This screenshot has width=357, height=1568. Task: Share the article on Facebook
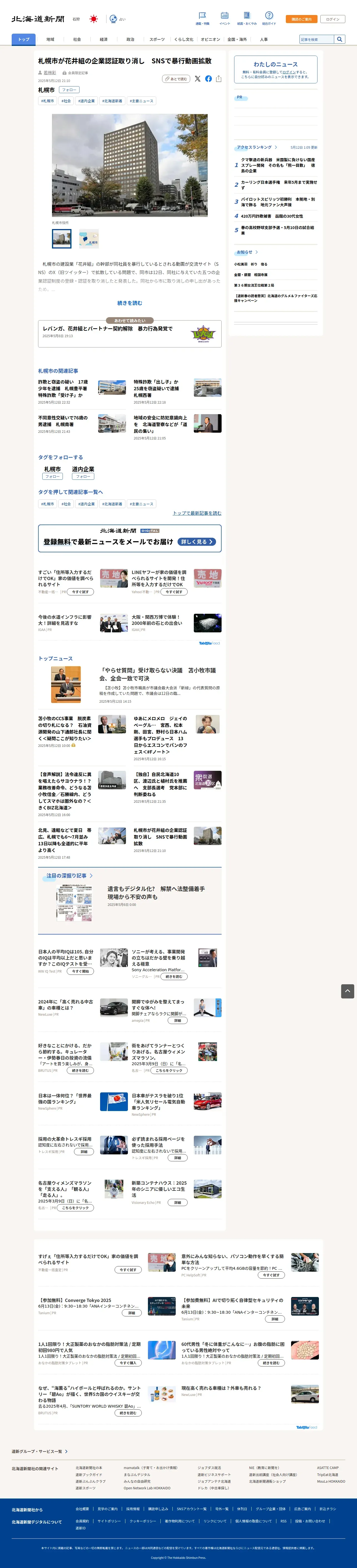click(x=208, y=78)
